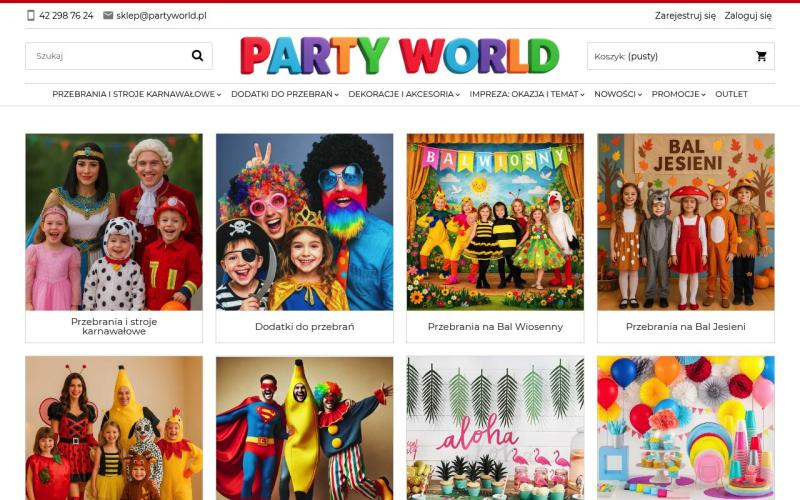
Task: Select the Dodatki do przebrań category label
Action: pyautogui.click(x=304, y=326)
